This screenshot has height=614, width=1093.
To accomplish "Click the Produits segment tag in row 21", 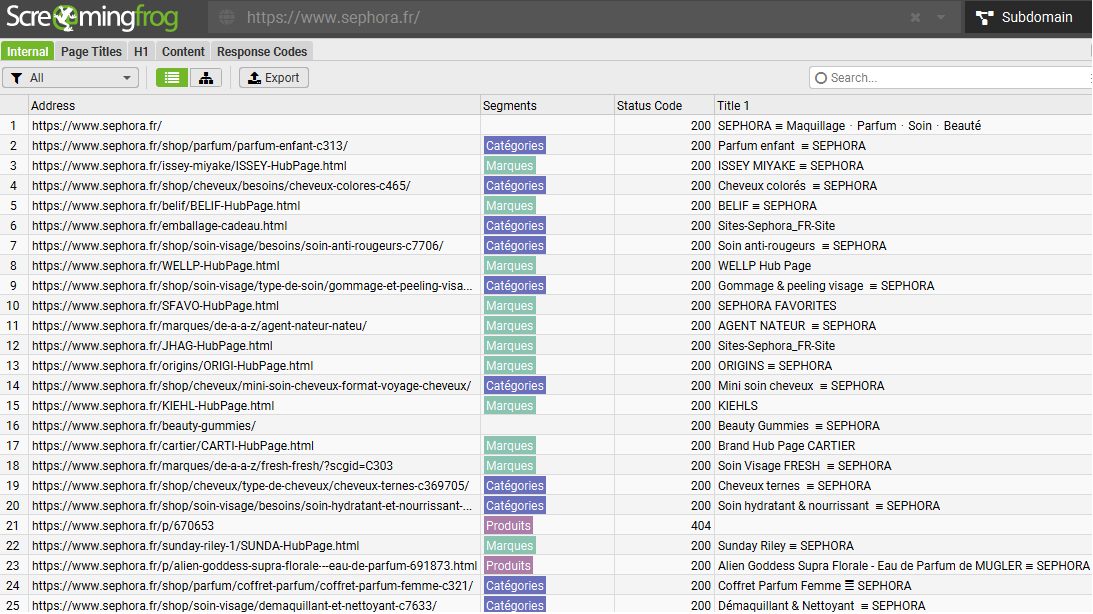I will pos(508,526).
